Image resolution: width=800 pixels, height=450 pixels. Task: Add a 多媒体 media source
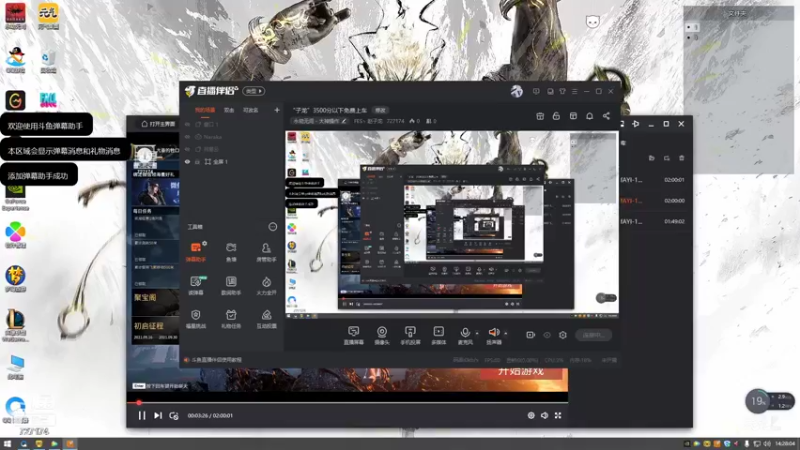tap(438, 335)
